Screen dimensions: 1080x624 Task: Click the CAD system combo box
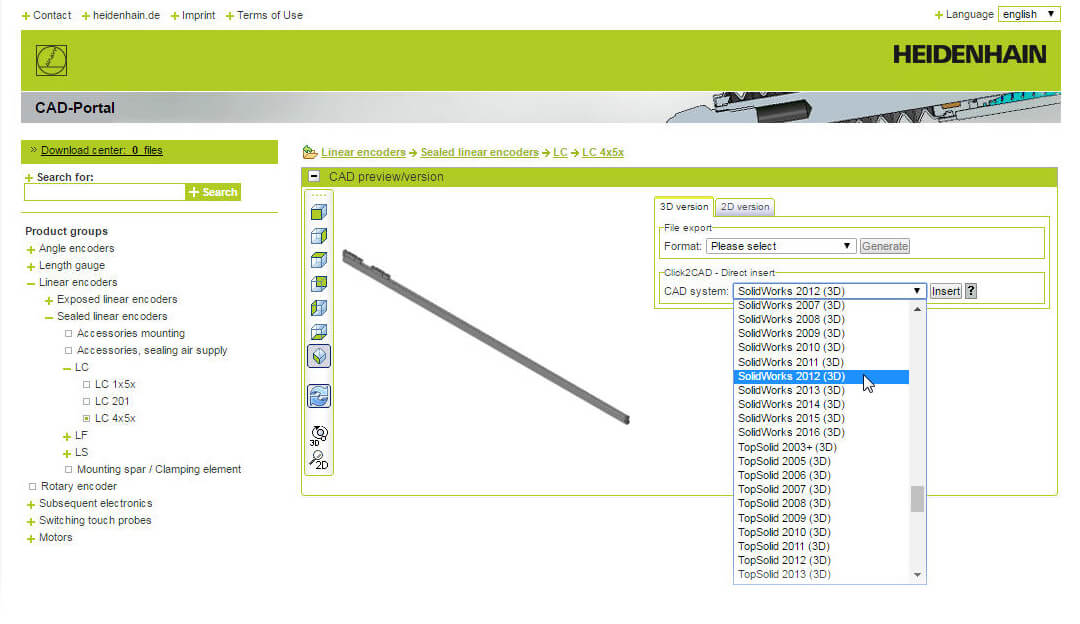[829, 291]
